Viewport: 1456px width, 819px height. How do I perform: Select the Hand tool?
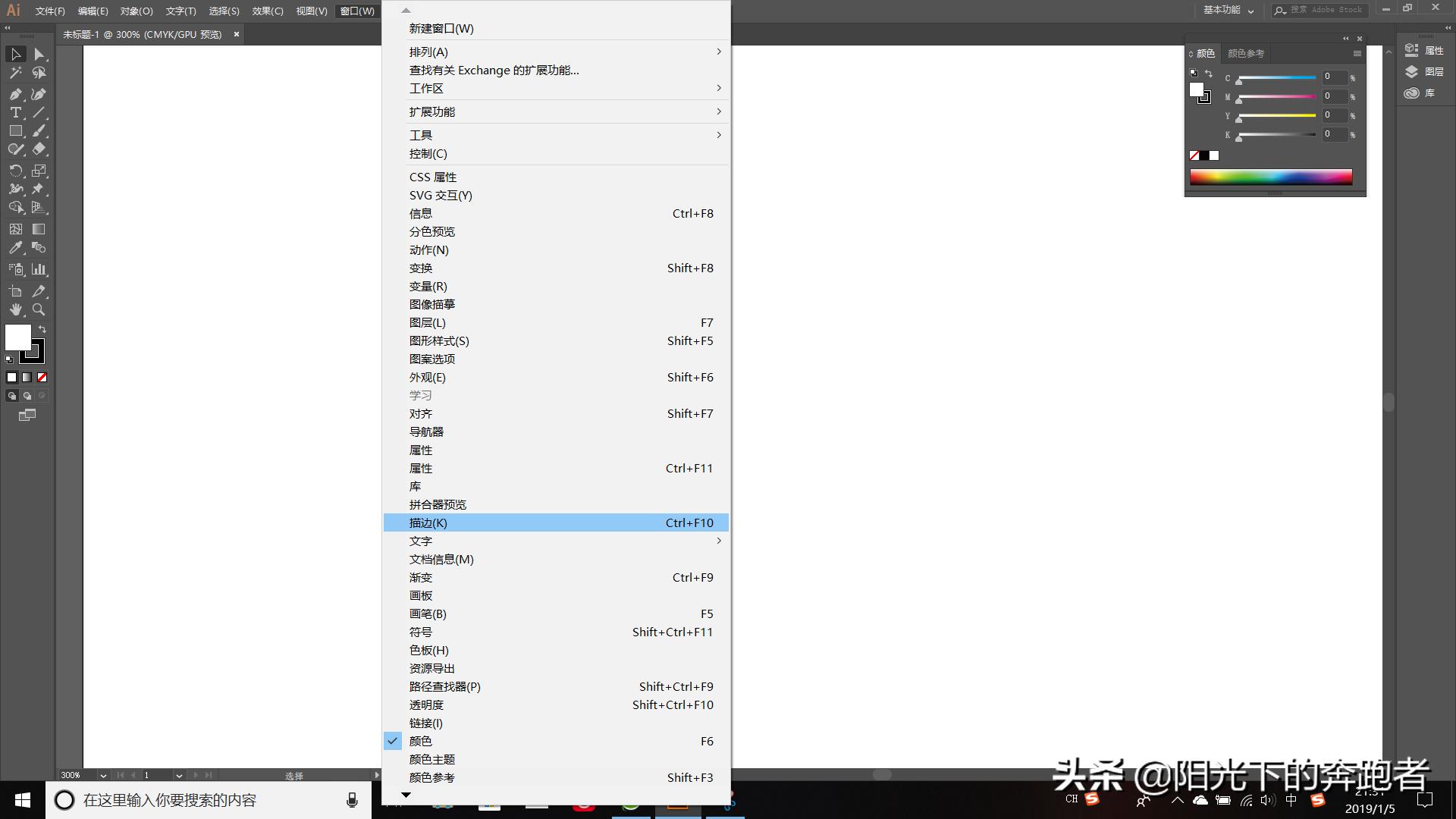(15, 309)
